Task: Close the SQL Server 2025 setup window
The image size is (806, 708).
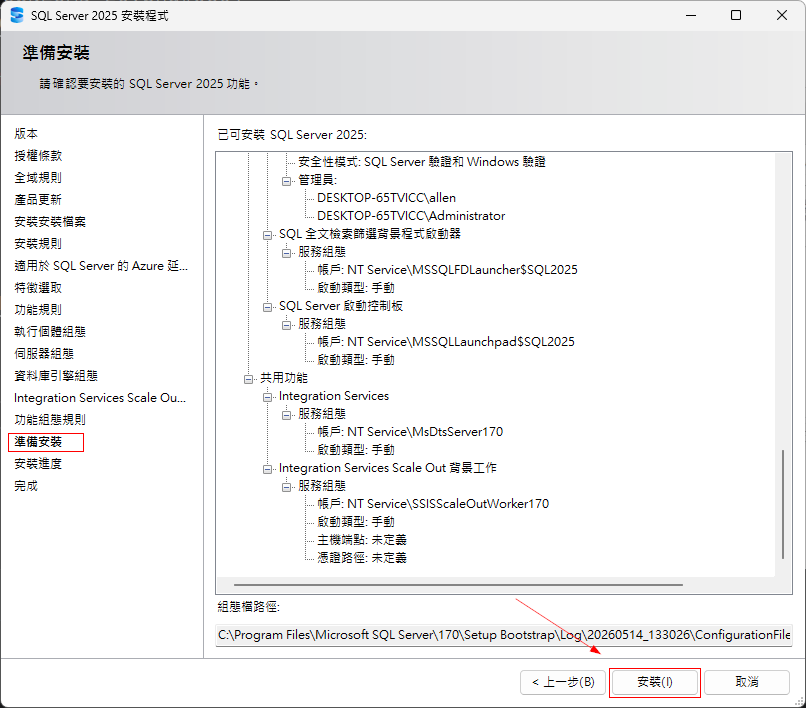Action: click(x=781, y=15)
